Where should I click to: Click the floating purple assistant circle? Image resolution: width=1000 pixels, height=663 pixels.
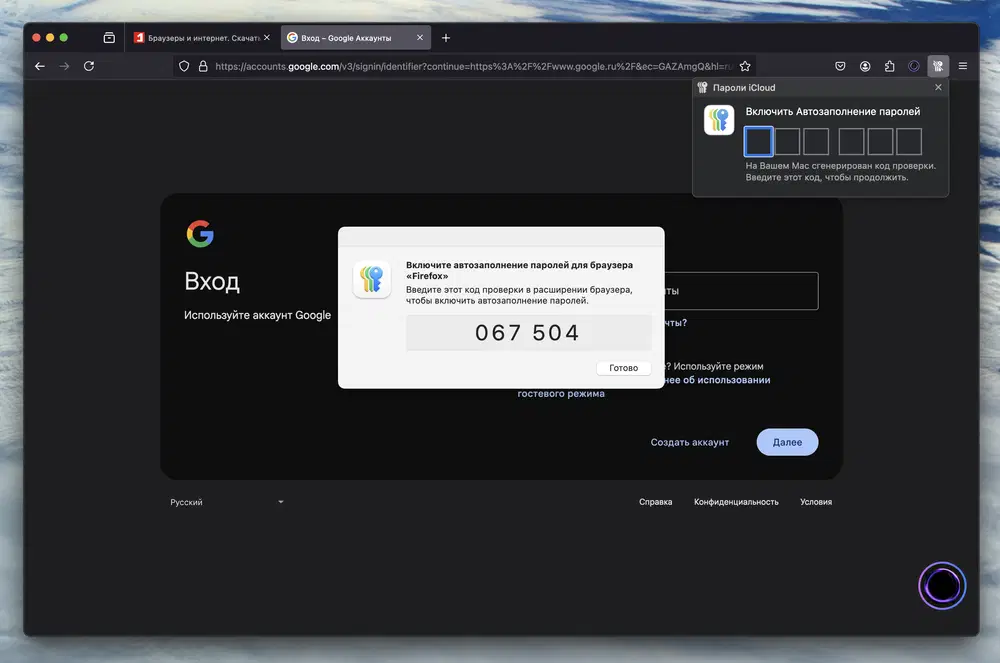942,585
